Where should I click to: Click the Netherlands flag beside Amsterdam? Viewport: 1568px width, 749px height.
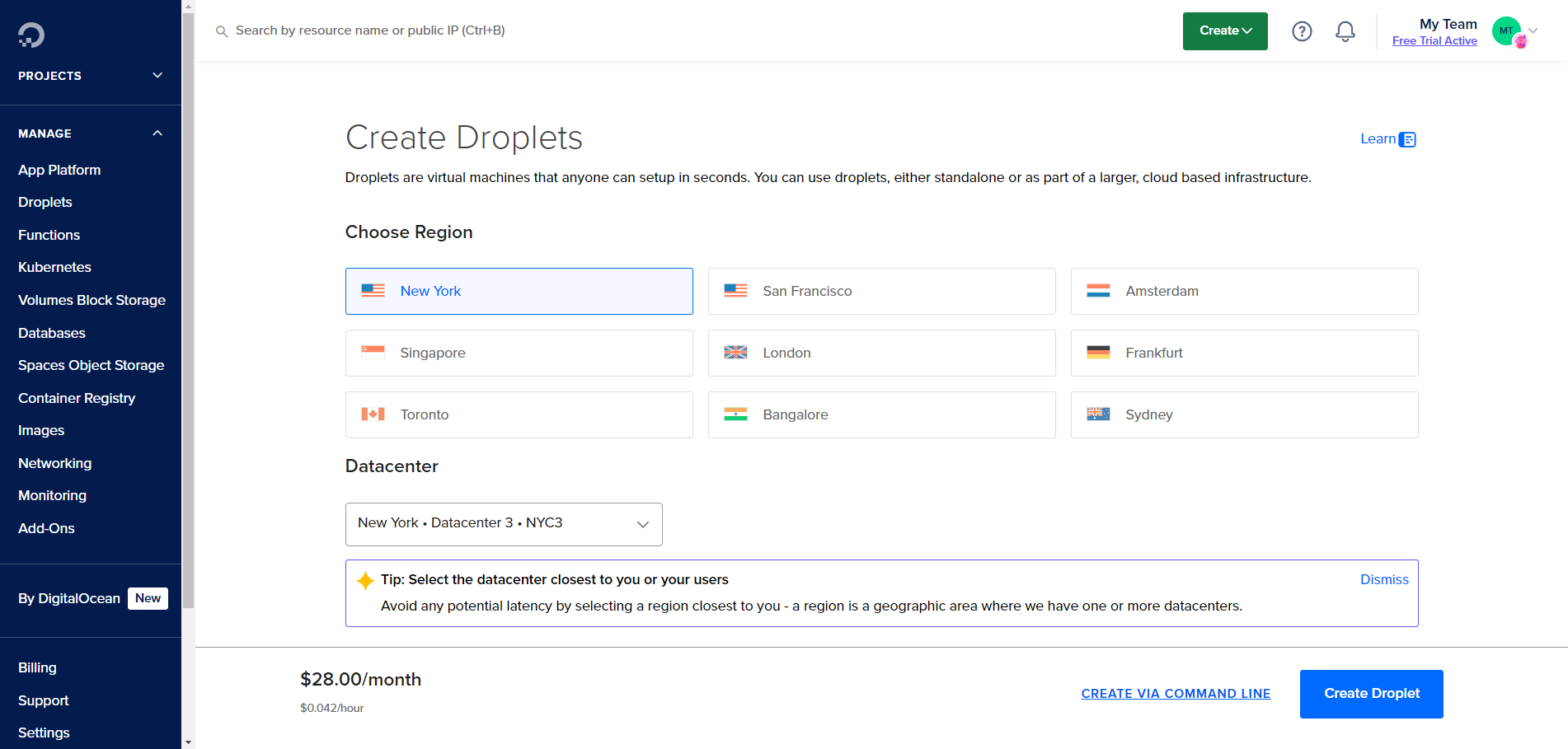tap(1098, 291)
